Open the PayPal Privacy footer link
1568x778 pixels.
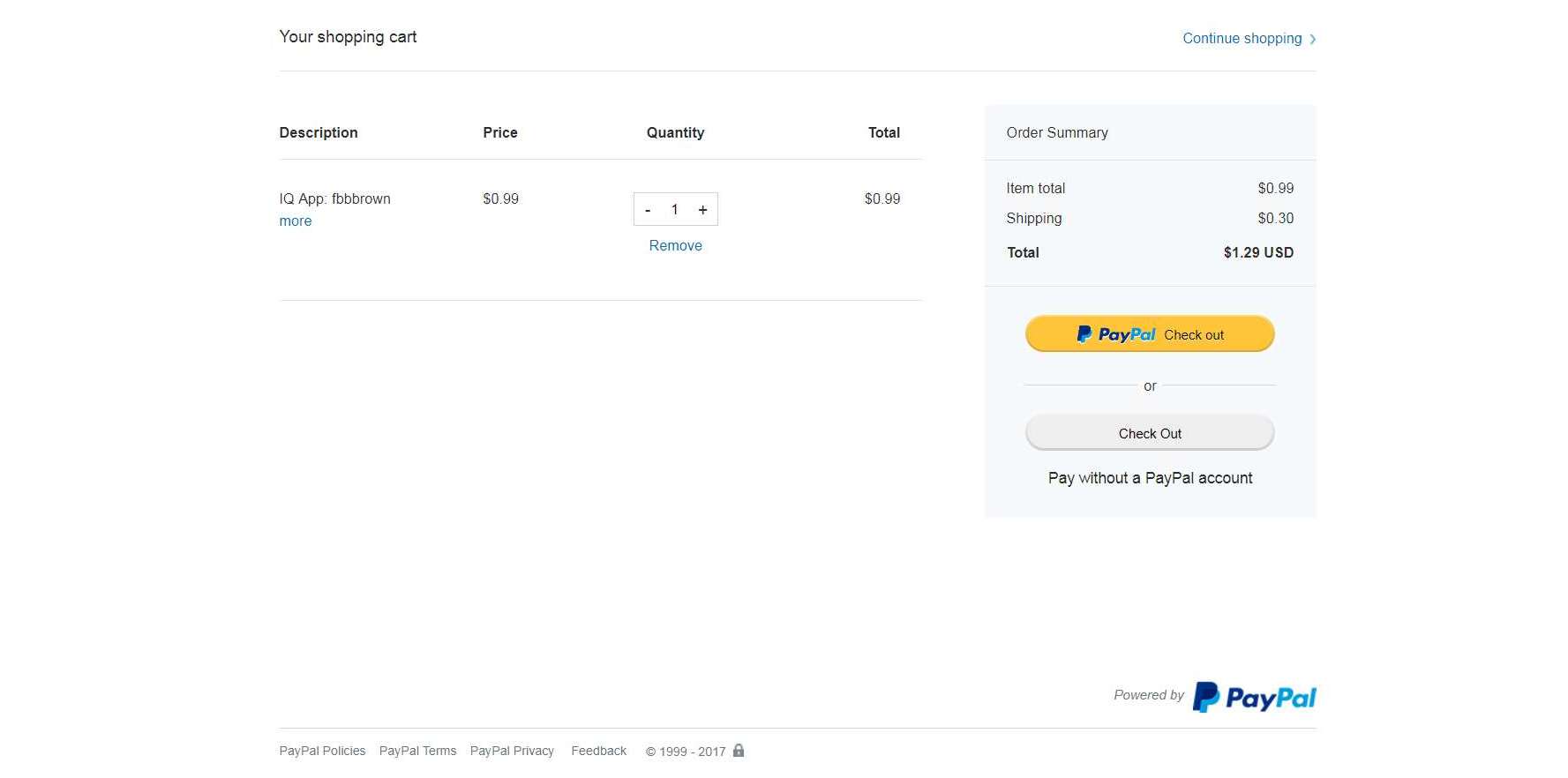coord(512,752)
